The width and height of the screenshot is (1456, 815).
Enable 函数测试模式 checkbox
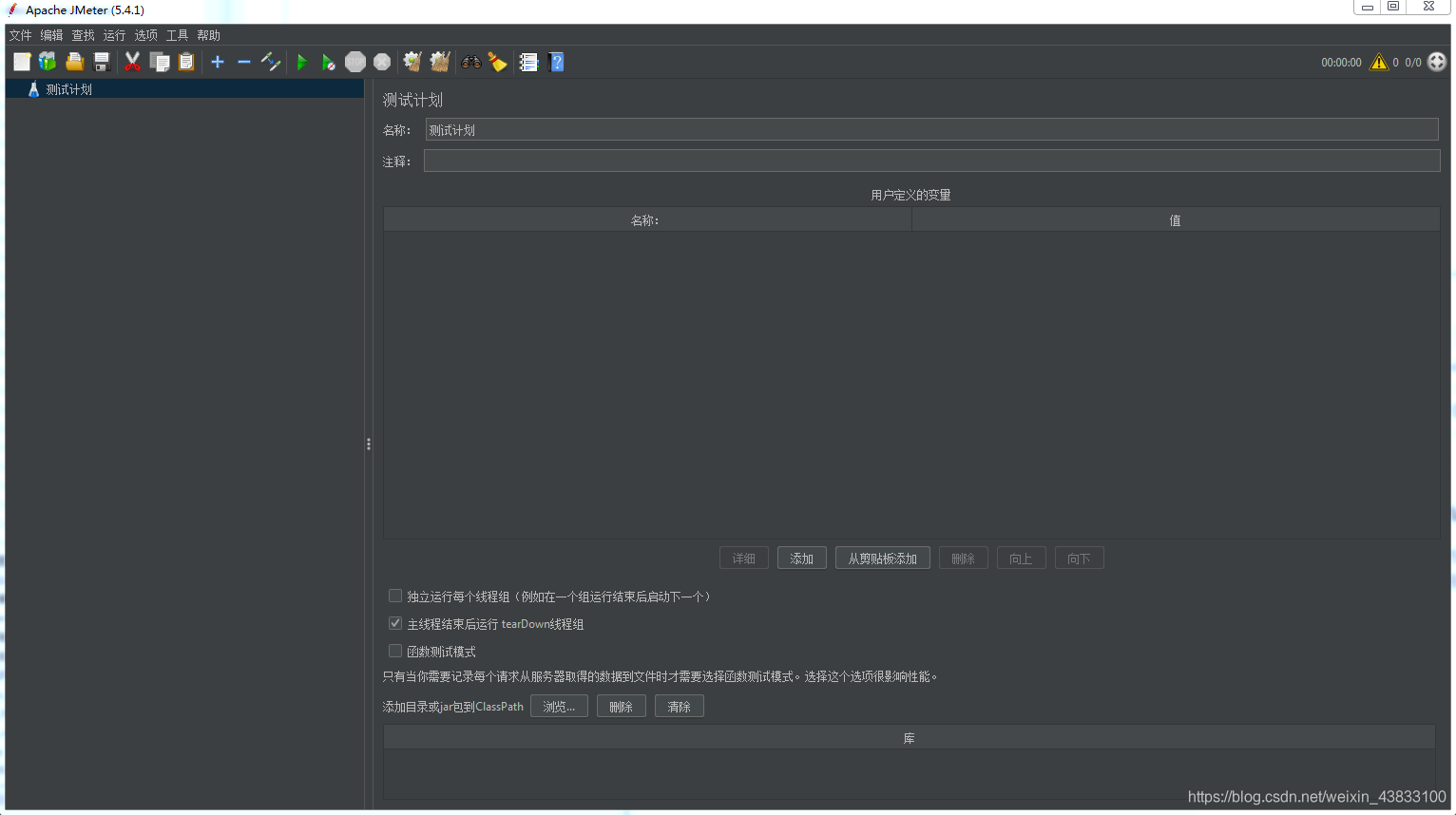(x=395, y=651)
